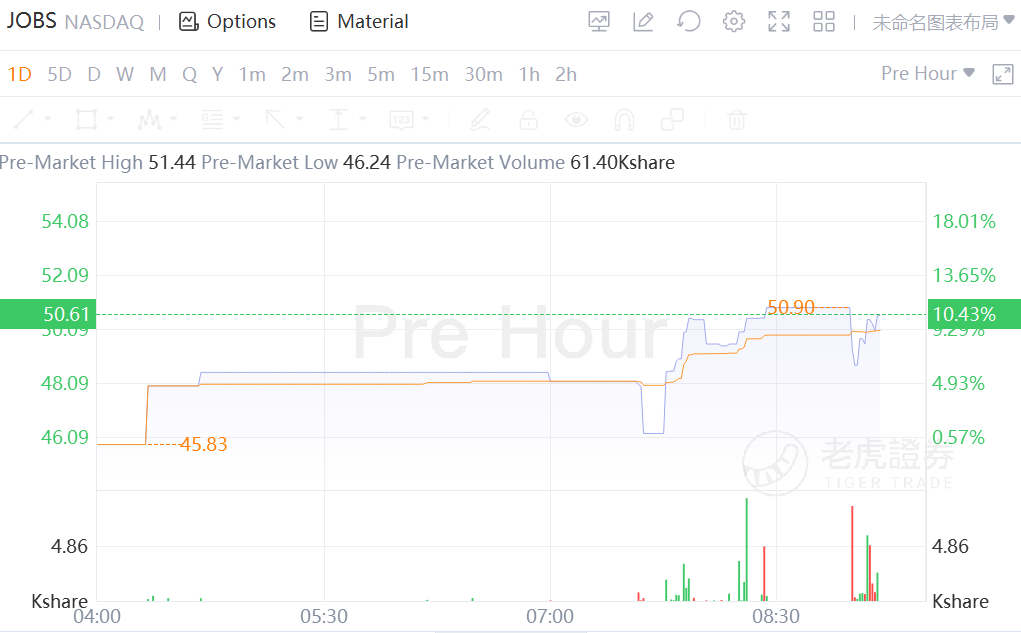Click the fullscreen expand arrows icon
This screenshot has width=1021, height=633.
coord(779,22)
